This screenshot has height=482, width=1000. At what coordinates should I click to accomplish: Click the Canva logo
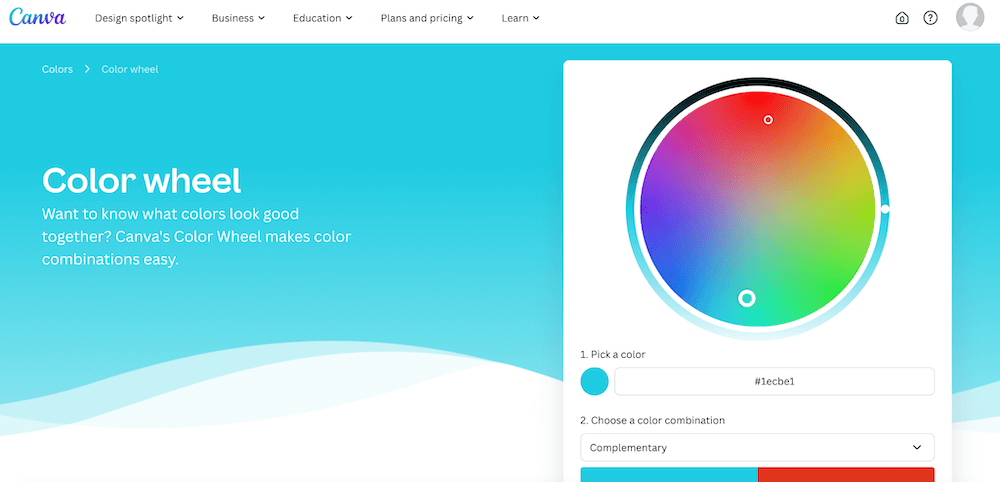(x=38, y=17)
